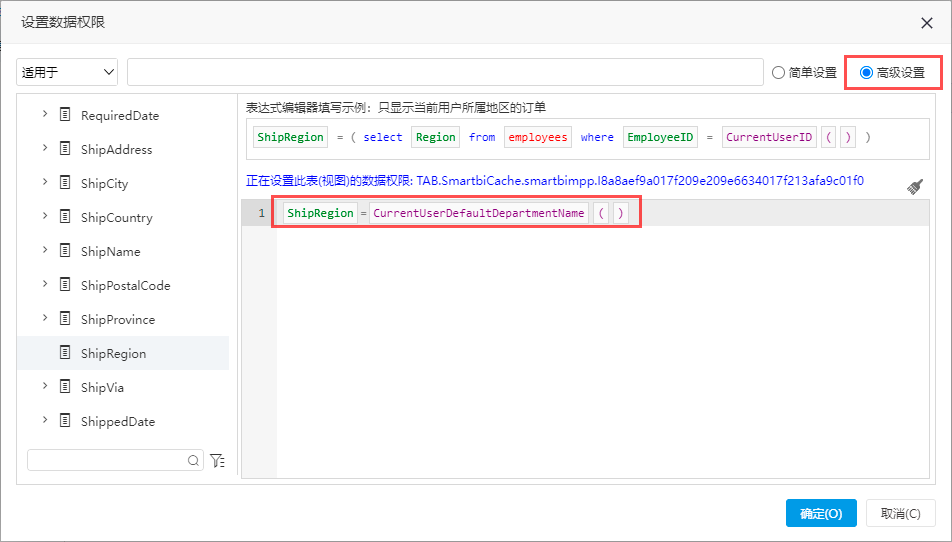
Task: Click the field icon beside ShipCity
Action: point(65,183)
